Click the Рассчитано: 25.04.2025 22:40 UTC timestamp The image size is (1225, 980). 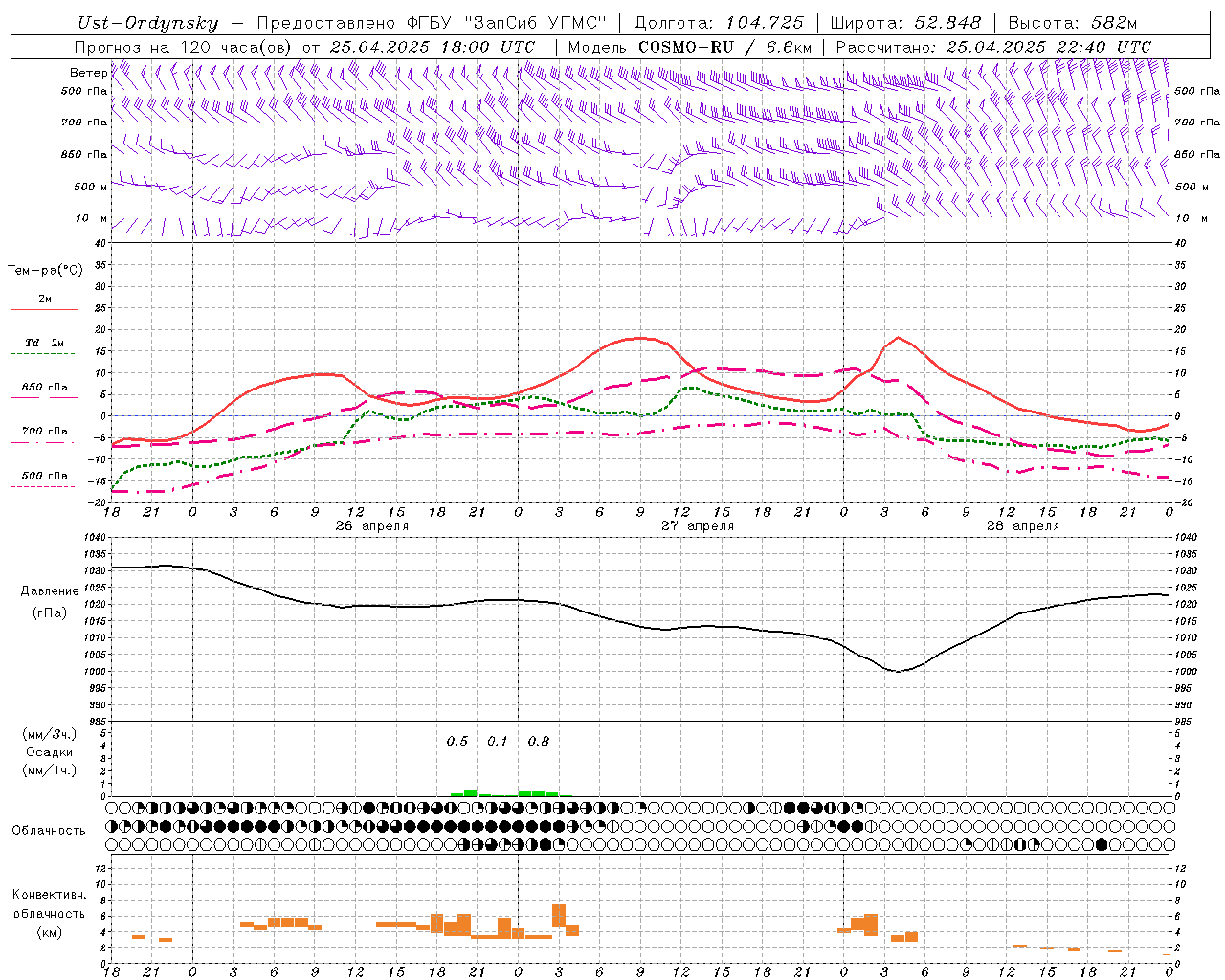[x=993, y=47]
